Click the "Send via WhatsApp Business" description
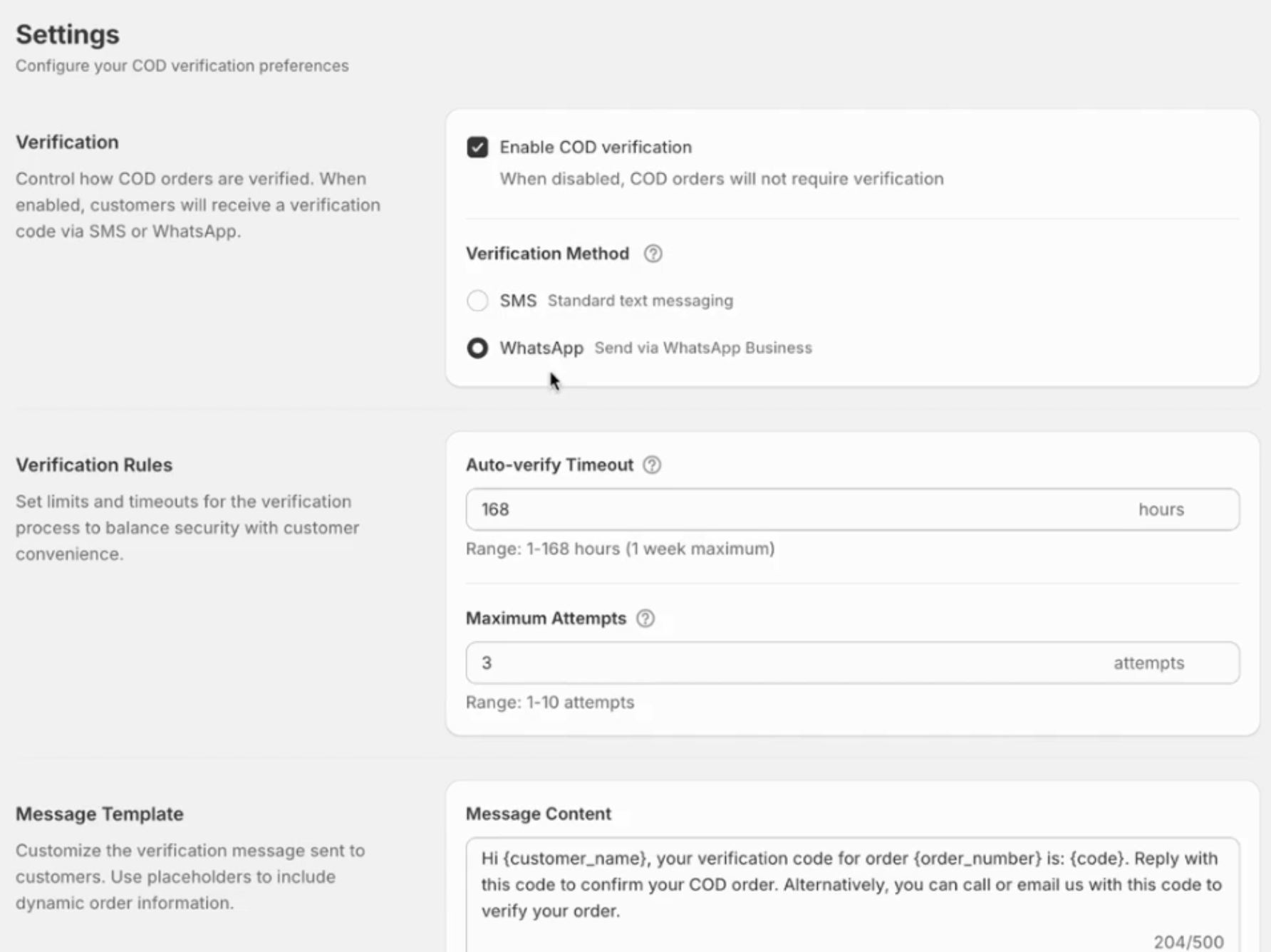This screenshot has width=1271, height=952. click(x=703, y=348)
